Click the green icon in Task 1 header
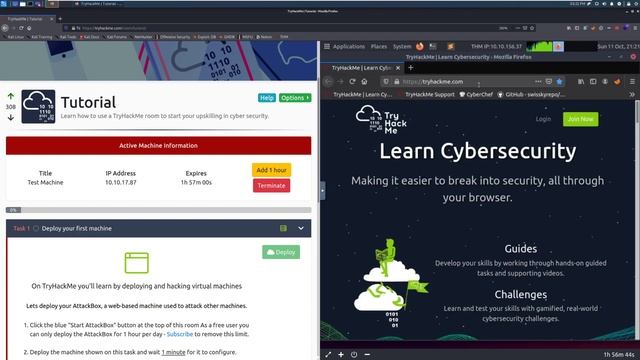 click(283, 229)
